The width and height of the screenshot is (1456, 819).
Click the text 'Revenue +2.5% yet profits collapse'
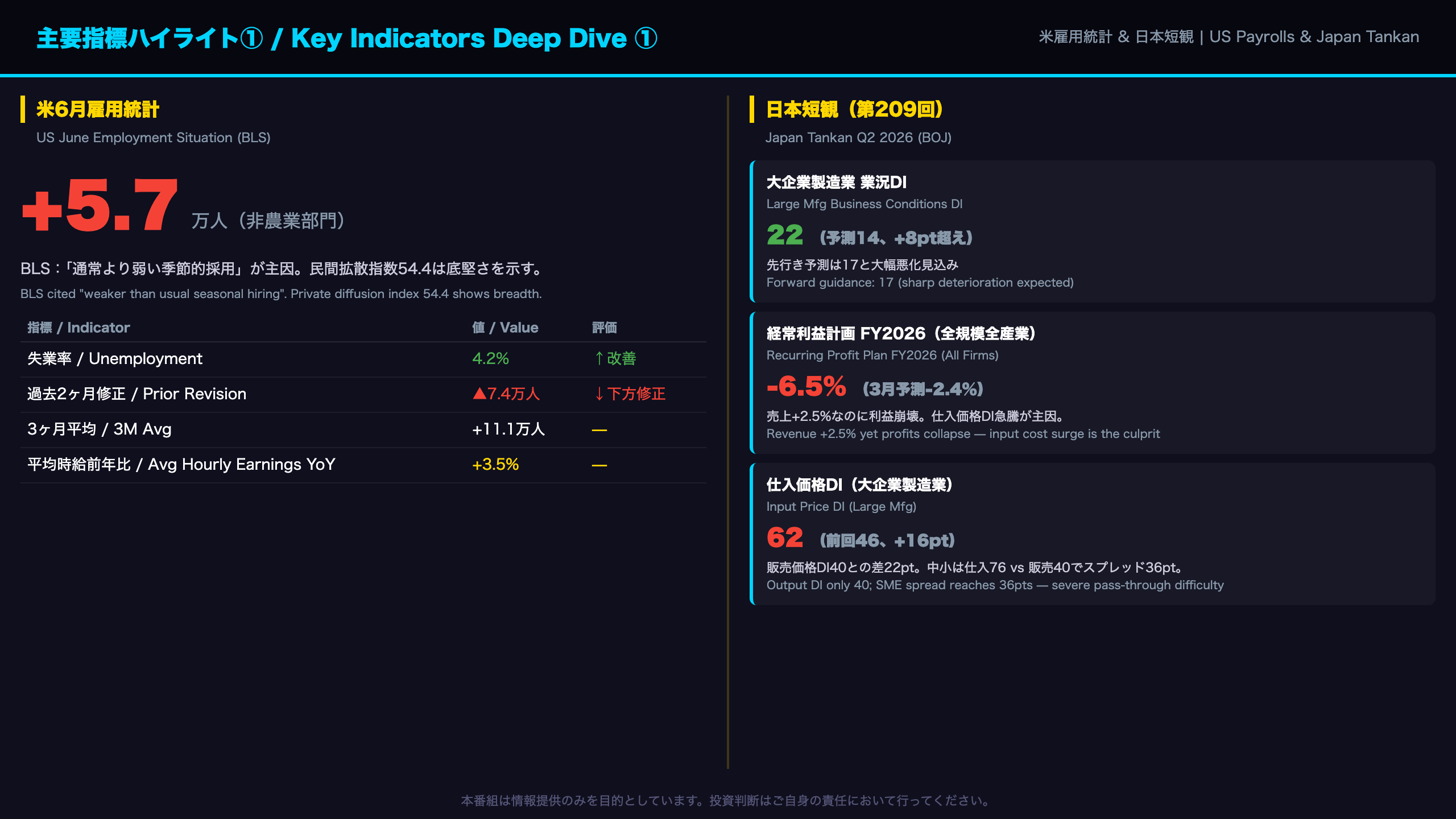point(868,434)
